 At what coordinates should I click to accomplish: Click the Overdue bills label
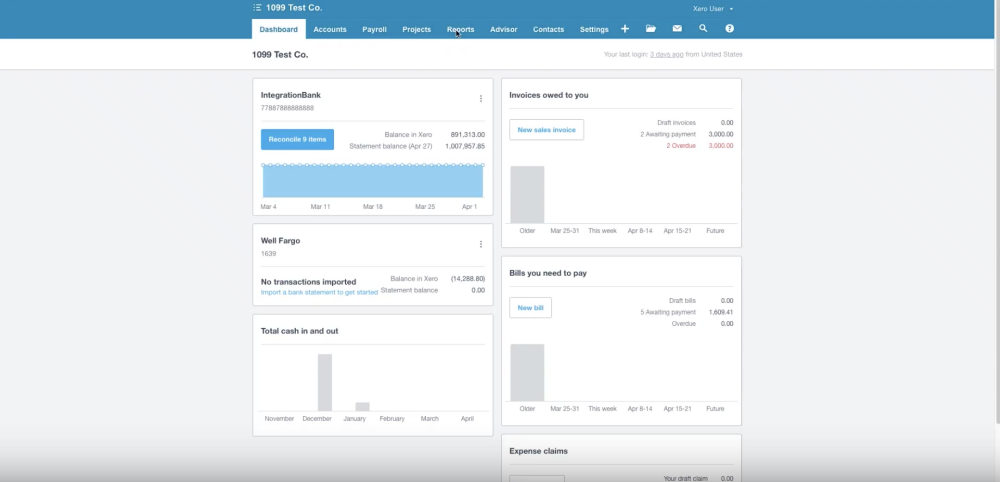[683, 324]
